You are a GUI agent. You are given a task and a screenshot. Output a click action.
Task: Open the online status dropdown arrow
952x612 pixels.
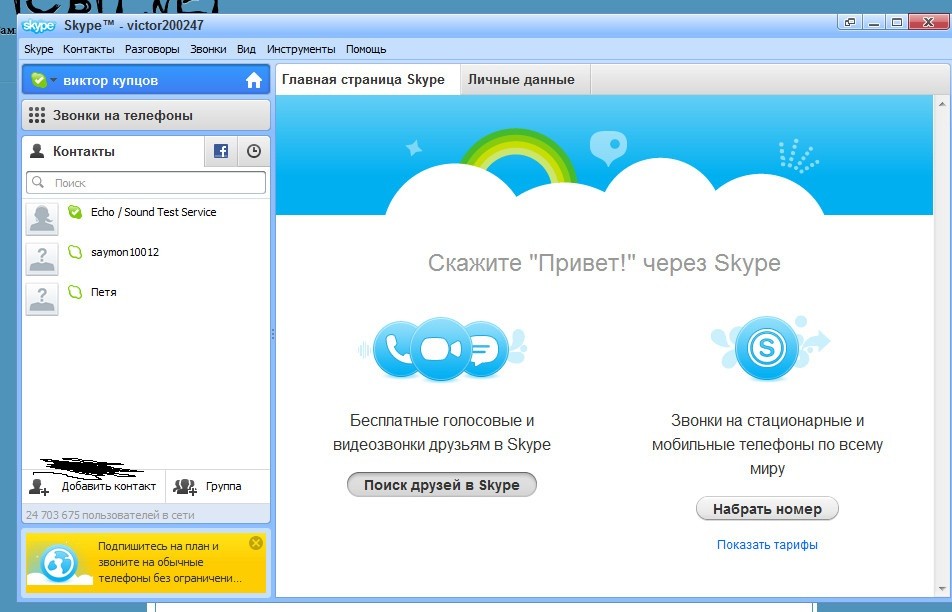click(53, 80)
